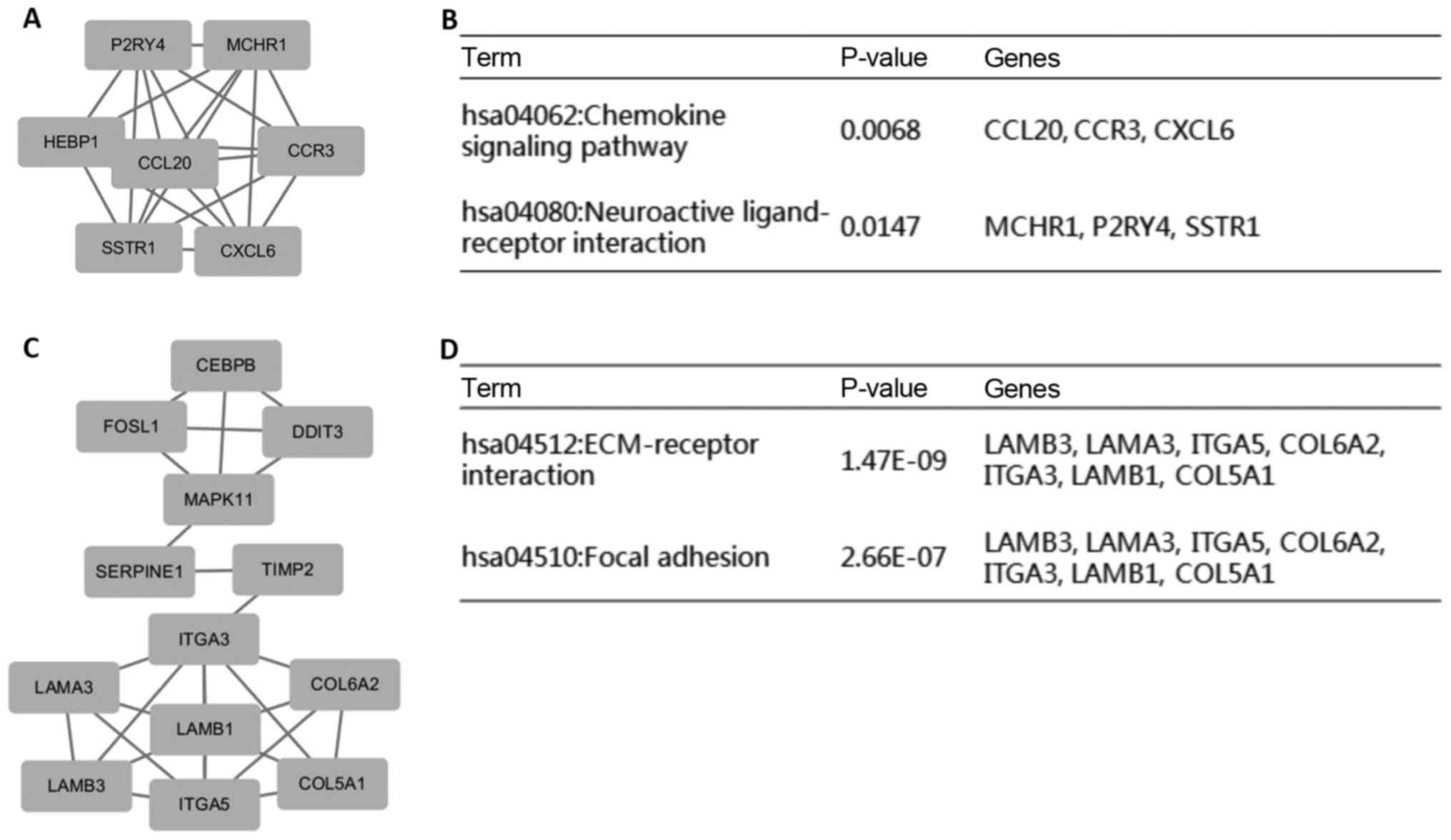1451x840 pixels.
Task: Click the FOSL1 node box
Action: click(131, 426)
